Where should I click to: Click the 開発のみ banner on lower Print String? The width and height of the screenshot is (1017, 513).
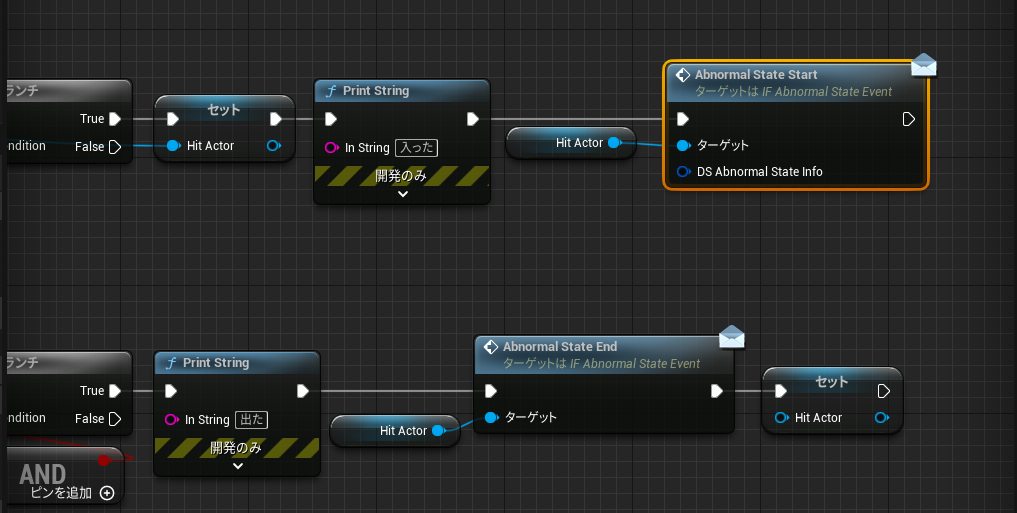(237, 447)
